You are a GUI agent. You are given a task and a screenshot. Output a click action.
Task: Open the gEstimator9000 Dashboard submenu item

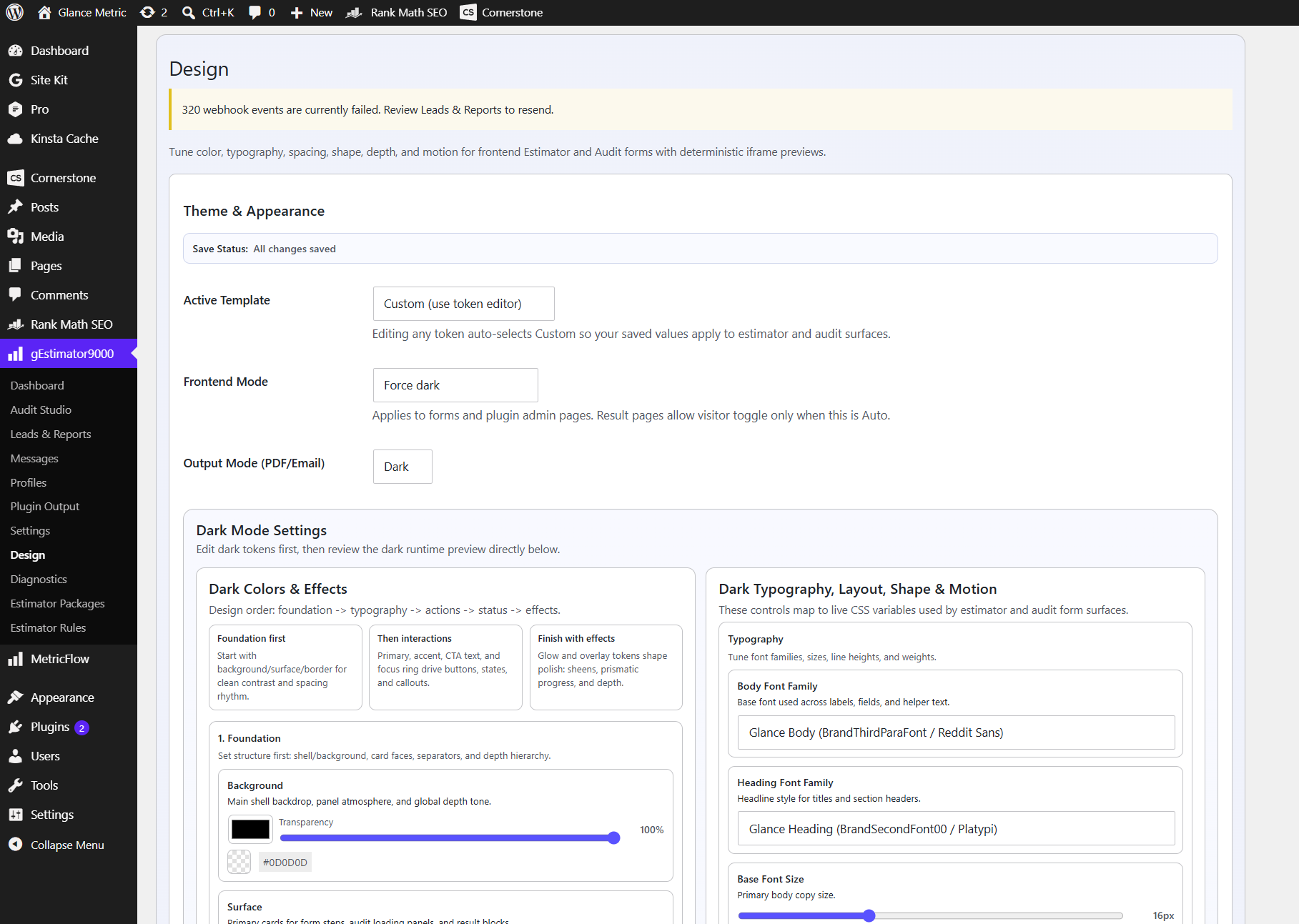tap(37, 385)
